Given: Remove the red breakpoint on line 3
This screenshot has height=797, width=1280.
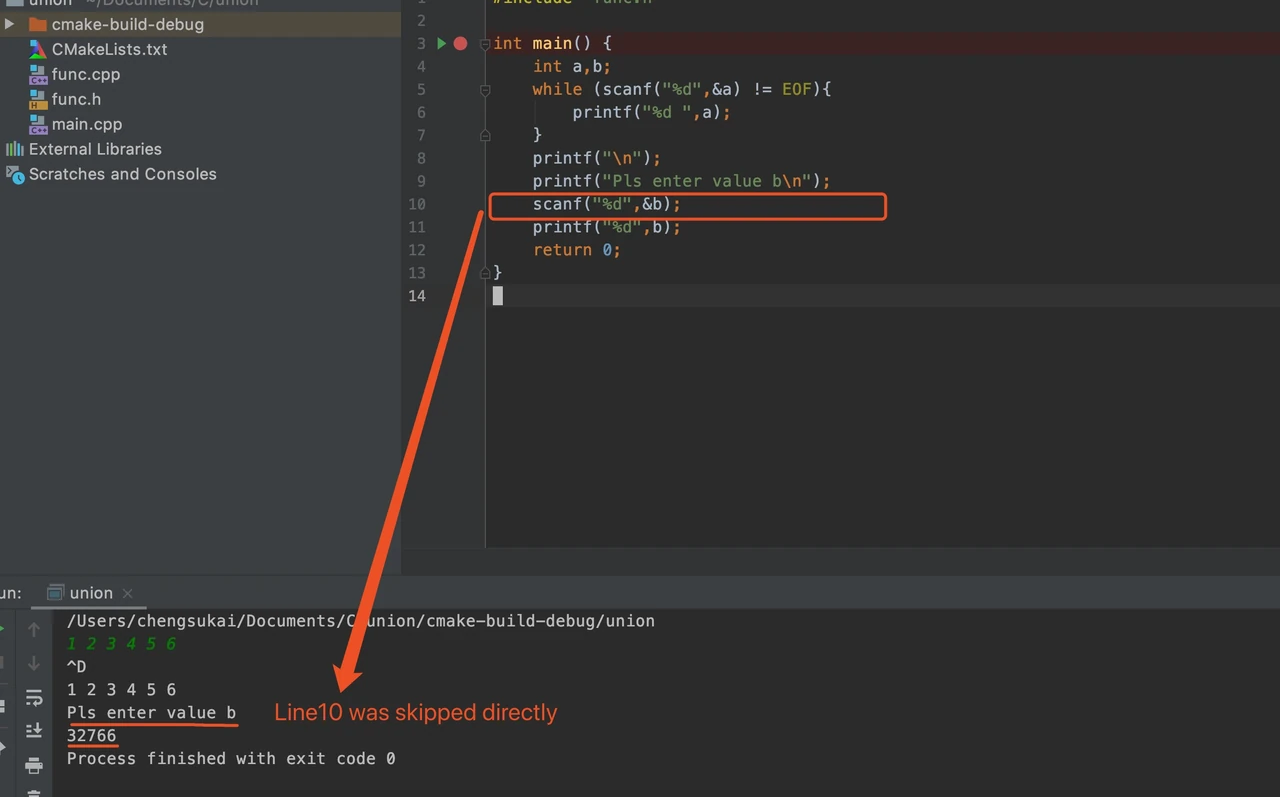Looking at the screenshot, I should tap(460, 43).
